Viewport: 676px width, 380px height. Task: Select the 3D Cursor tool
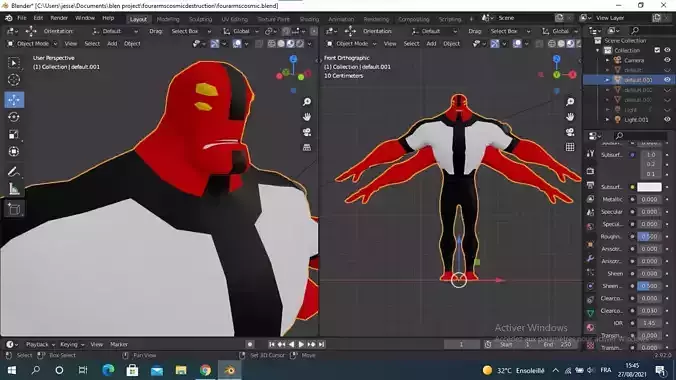[x=14, y=80]
